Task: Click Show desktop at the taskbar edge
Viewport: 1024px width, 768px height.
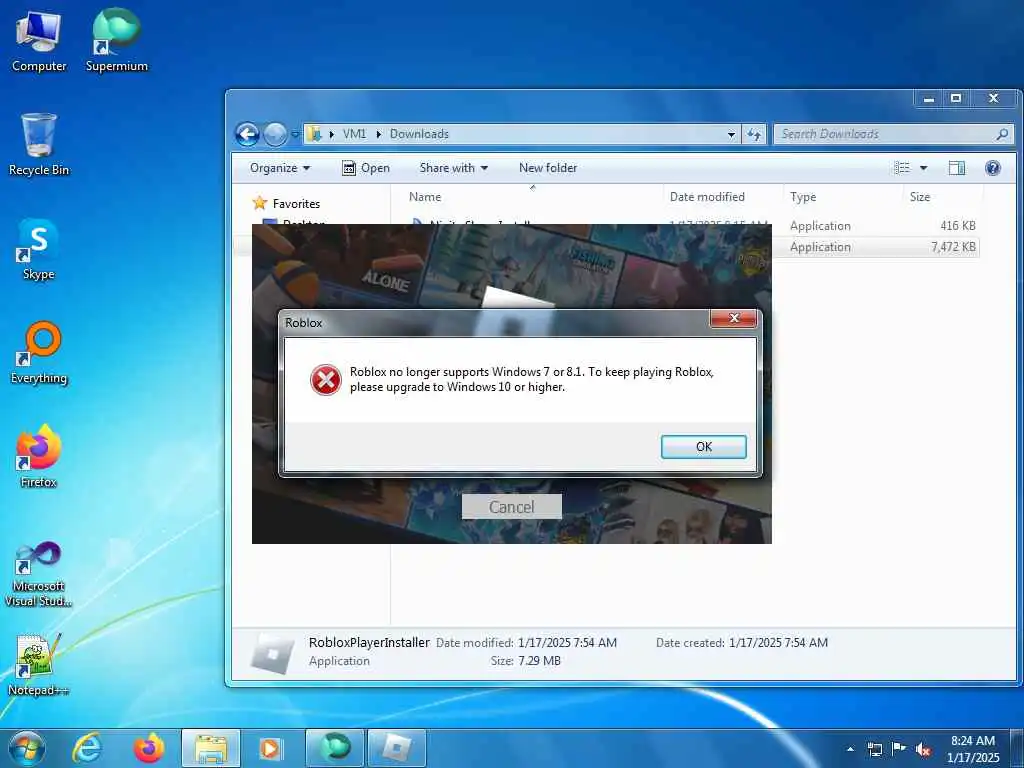Action: coord(1016,748)
